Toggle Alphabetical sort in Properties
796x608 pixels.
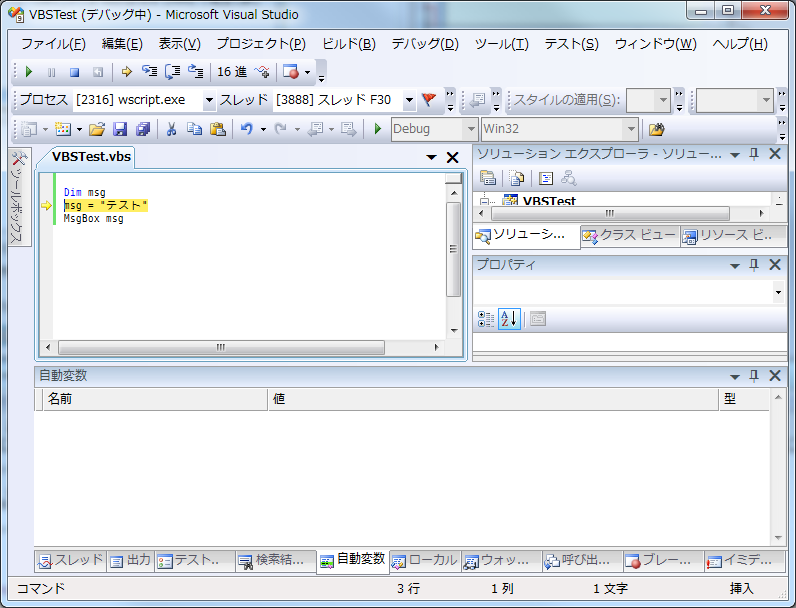(509, 319)
